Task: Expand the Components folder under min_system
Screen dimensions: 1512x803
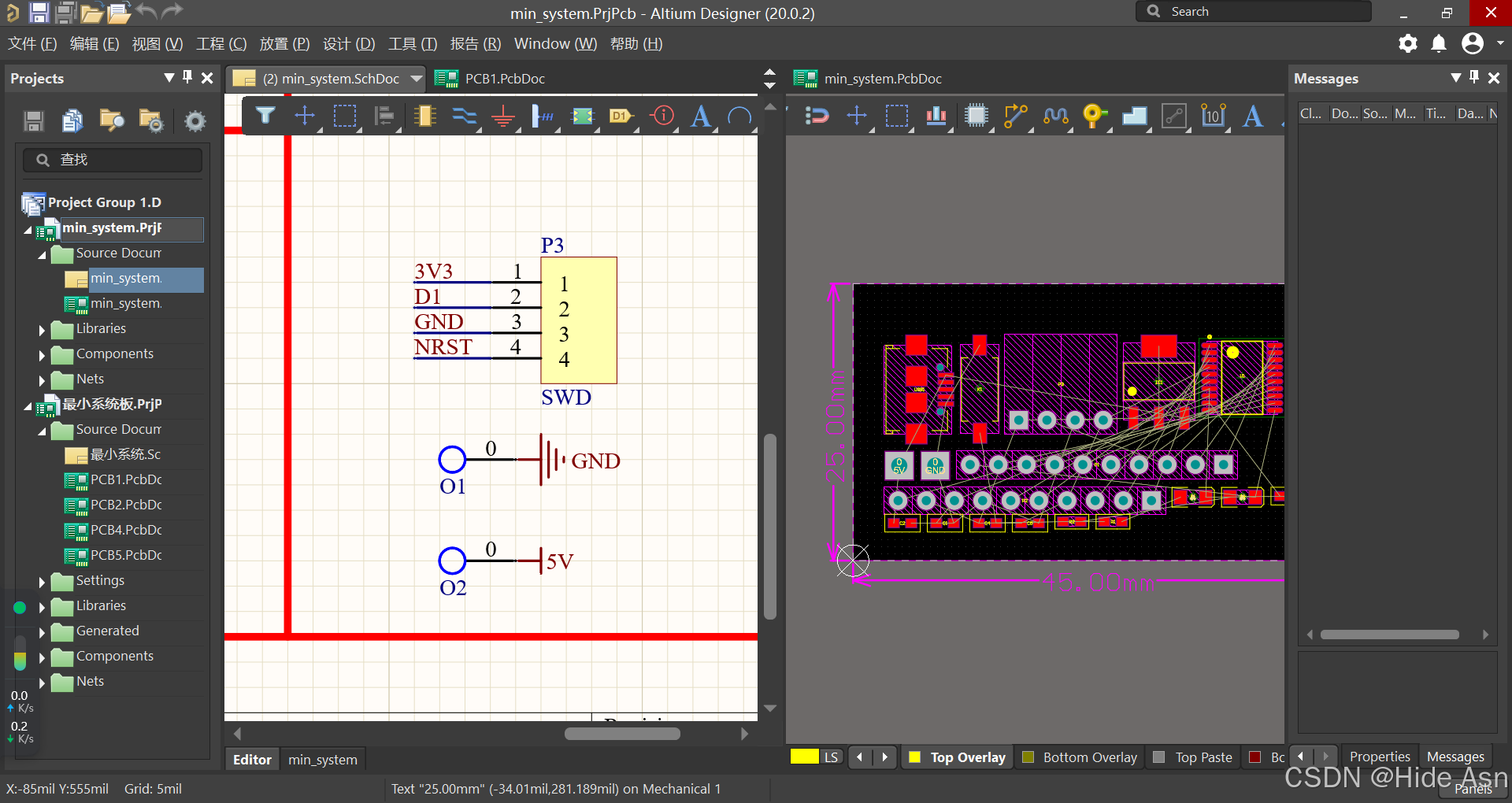Action: [42, 356]
